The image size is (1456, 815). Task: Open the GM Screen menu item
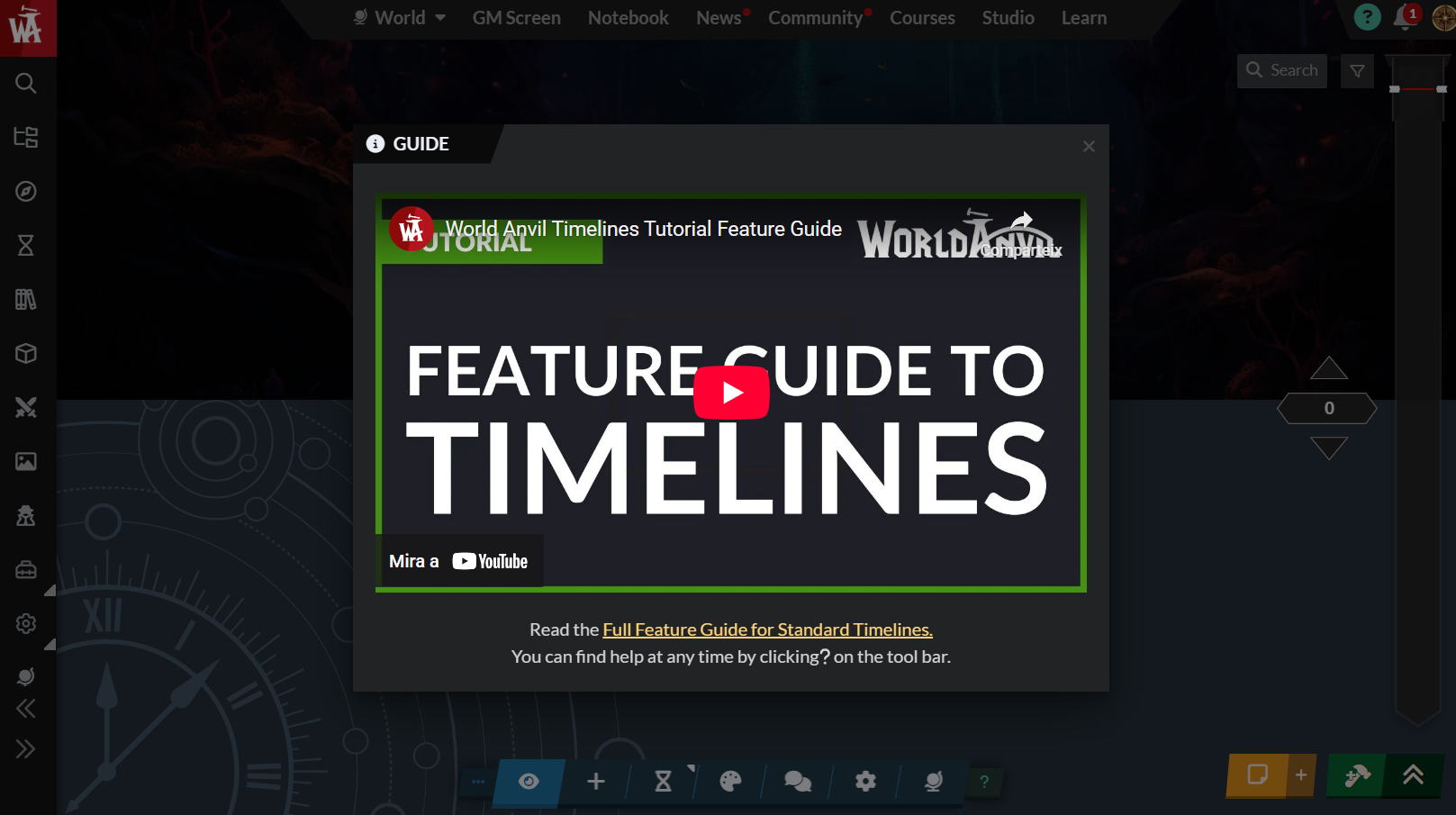click(516, 18)
